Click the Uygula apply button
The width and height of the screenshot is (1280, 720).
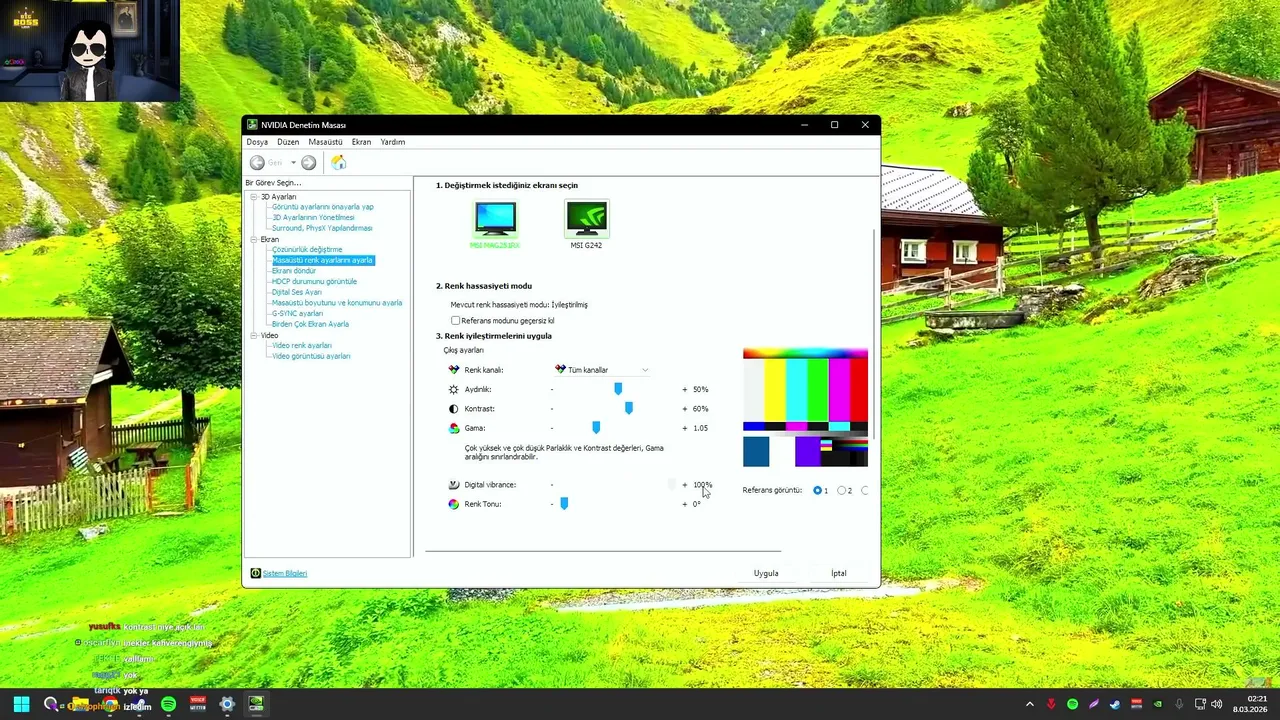766,573
